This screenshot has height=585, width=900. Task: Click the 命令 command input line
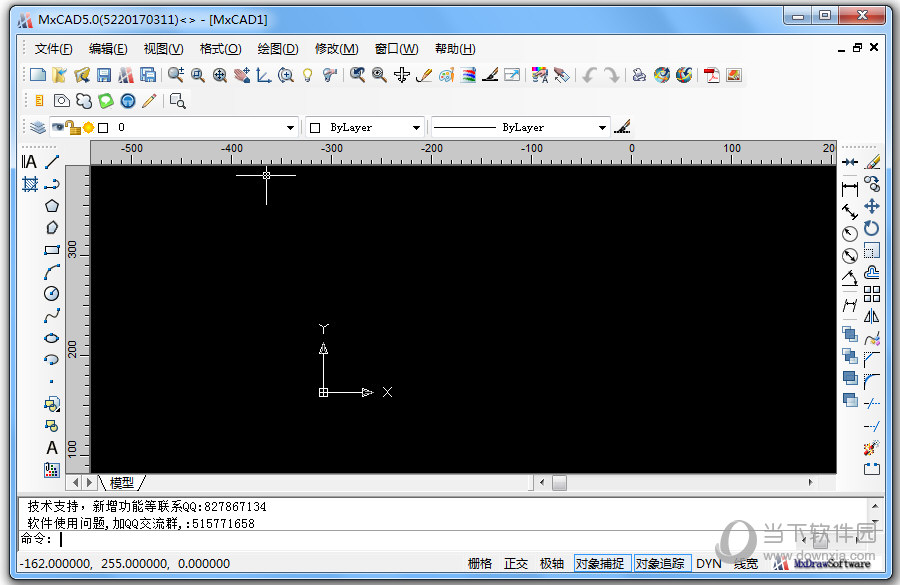443,539
